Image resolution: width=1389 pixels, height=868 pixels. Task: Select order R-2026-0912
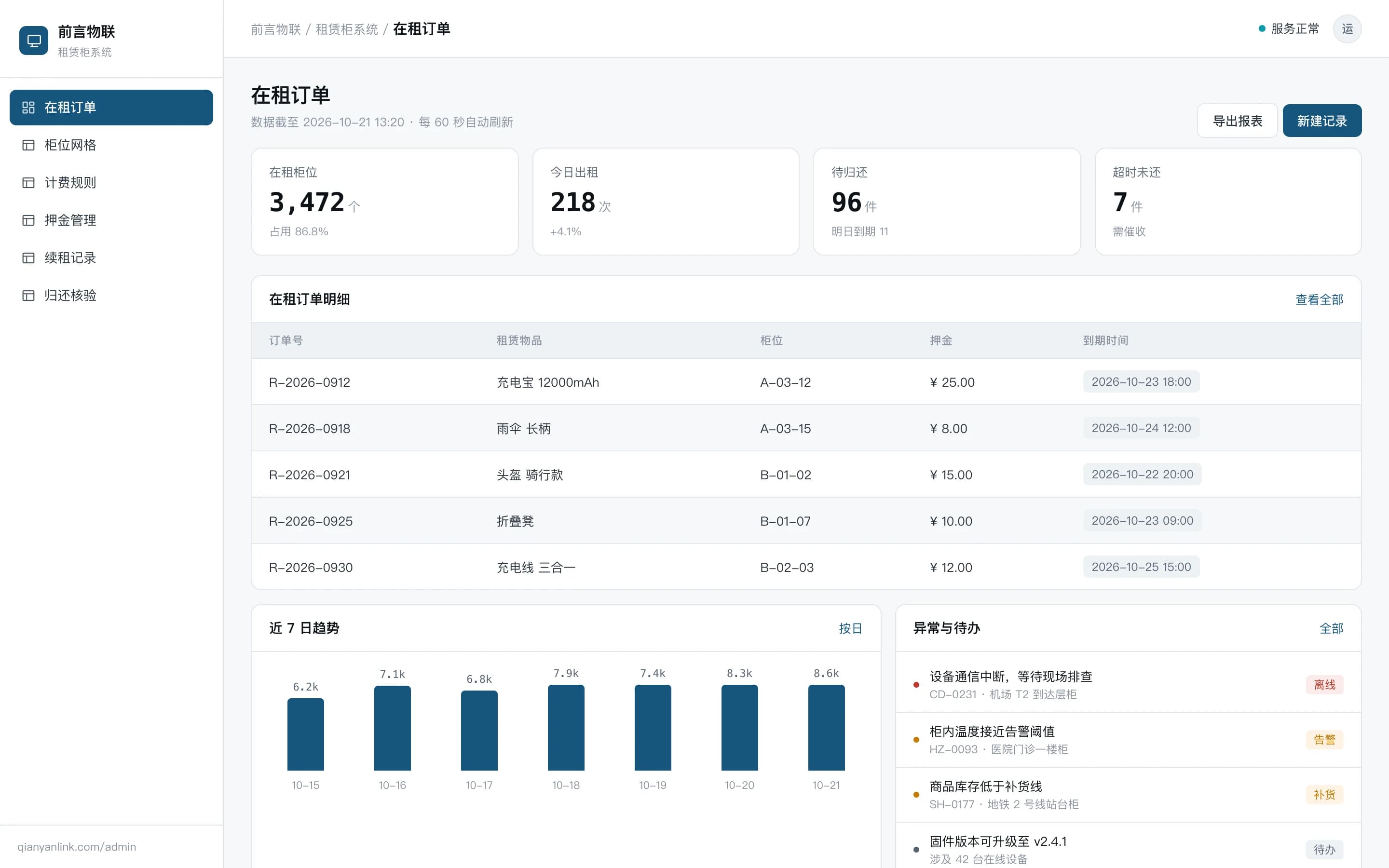pos(806,382)
